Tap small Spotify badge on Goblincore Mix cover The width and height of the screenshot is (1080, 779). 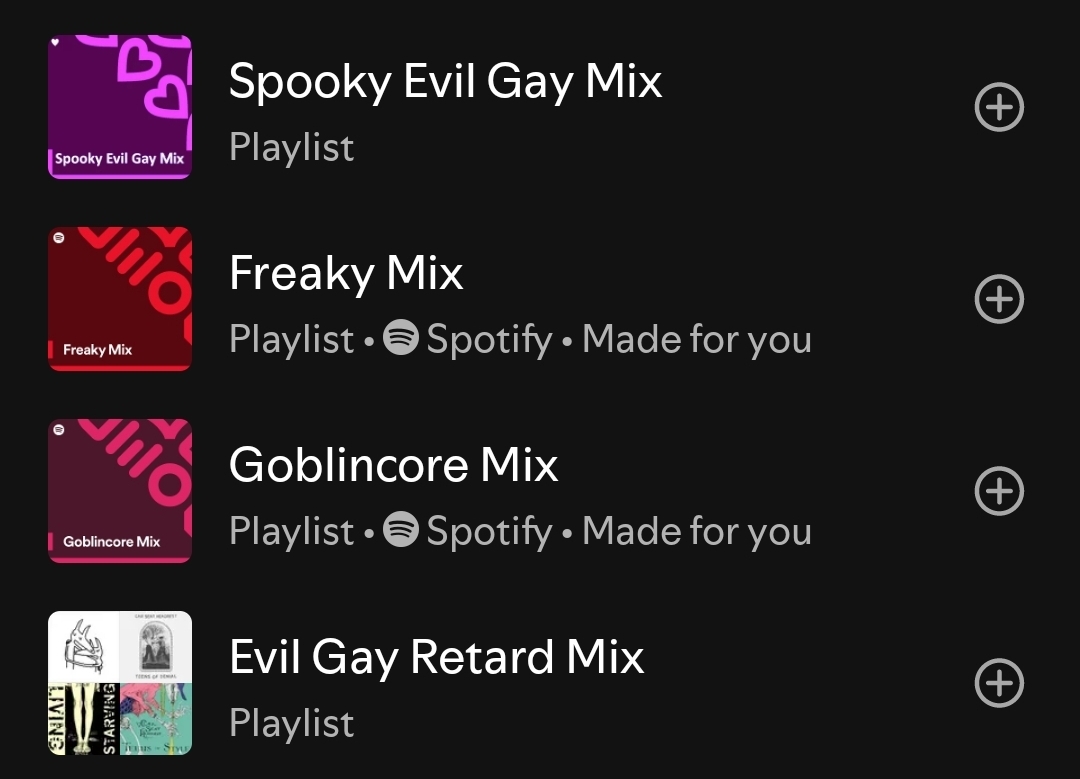point(59,430)
